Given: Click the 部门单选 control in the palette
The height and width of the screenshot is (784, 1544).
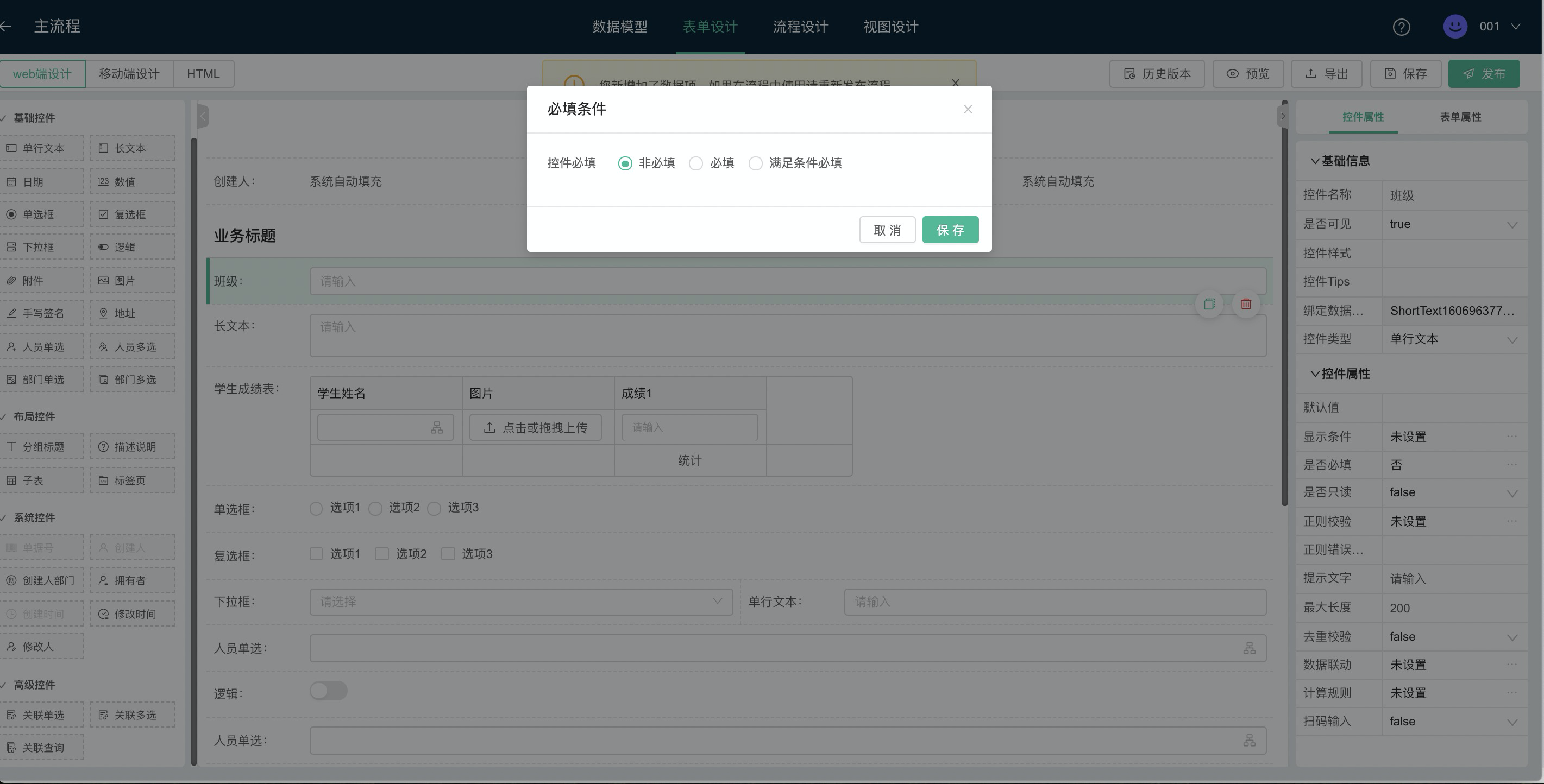Looking at the screenshot, I should (41, 379).
